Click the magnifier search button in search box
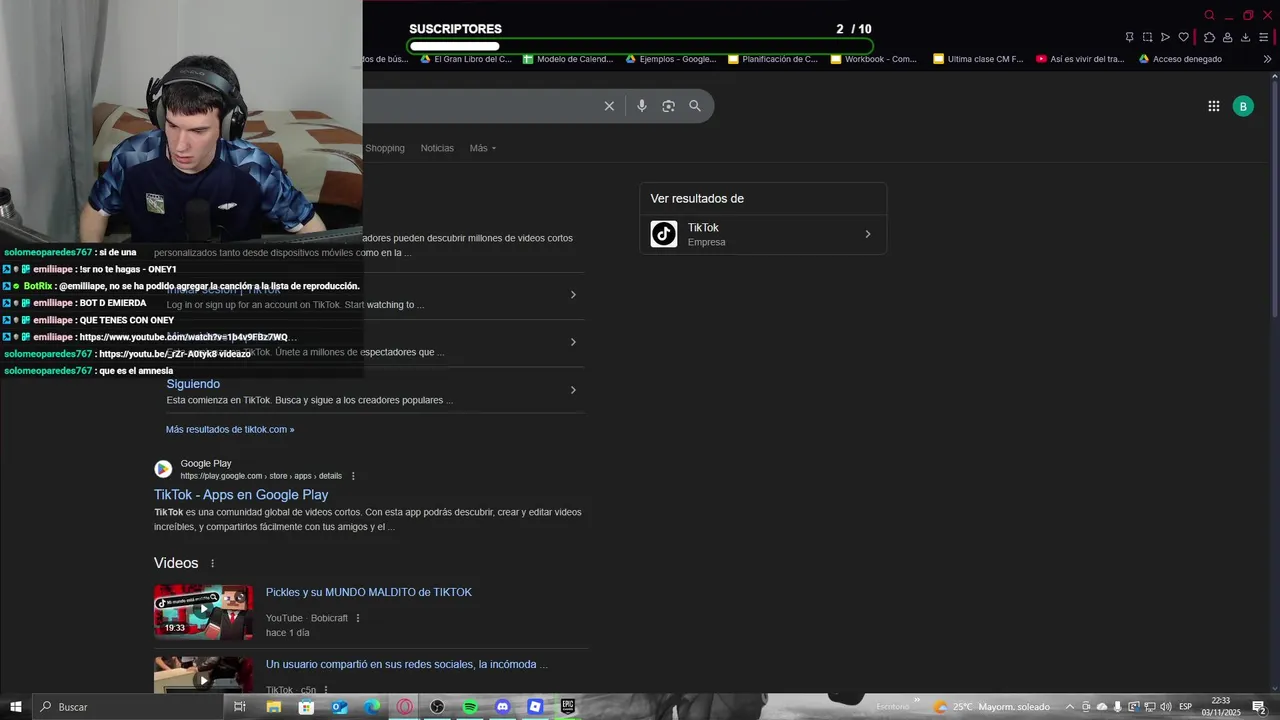1280x720 pixels. 695,106
